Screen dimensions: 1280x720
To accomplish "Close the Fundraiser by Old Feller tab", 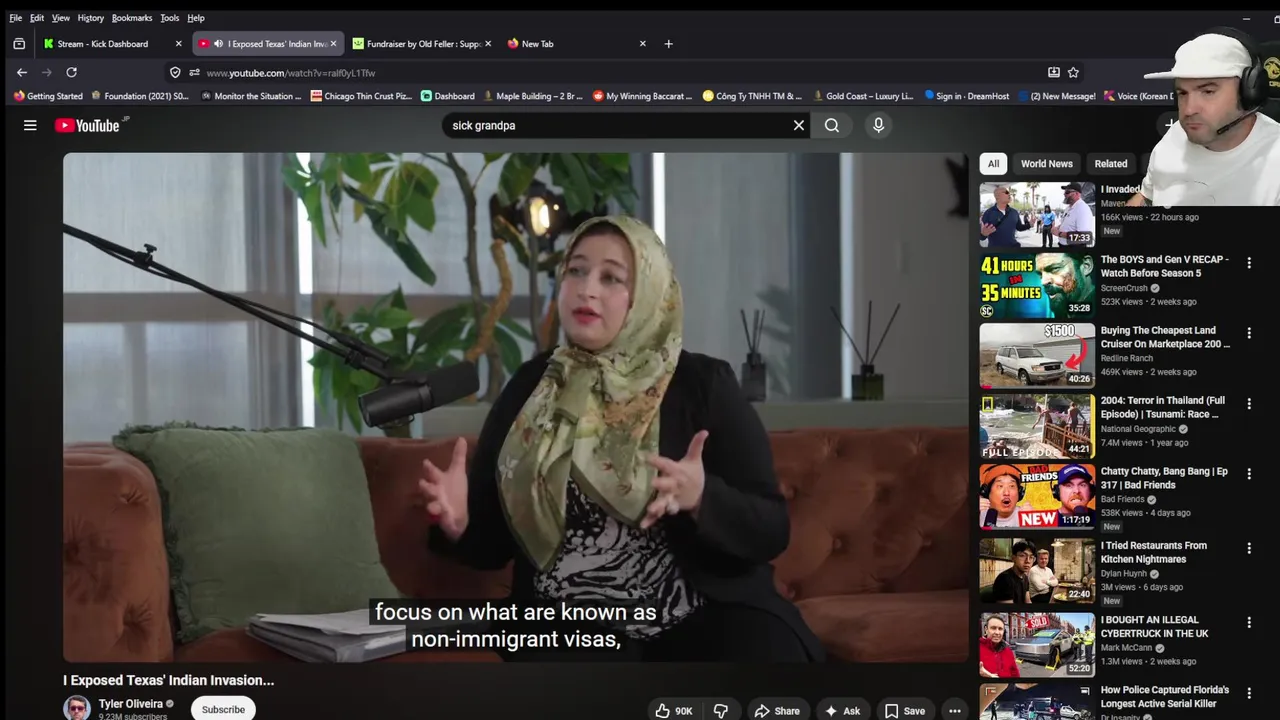I will click(488, 44).
